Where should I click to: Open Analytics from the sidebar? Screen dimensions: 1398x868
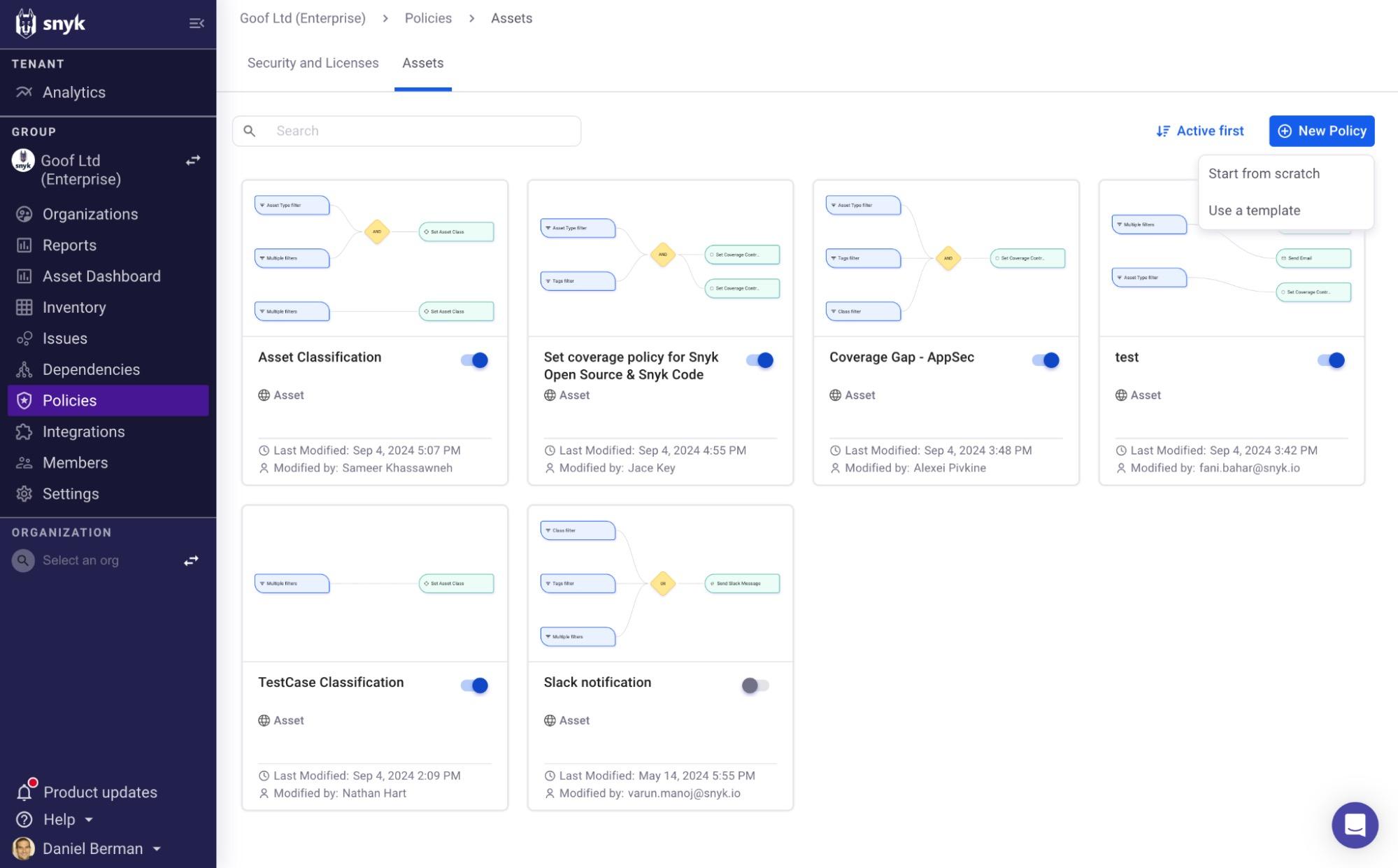(x=73, y=92)
